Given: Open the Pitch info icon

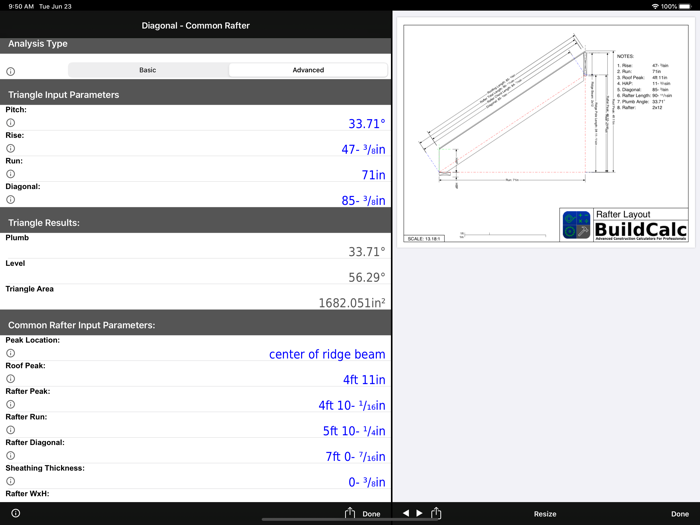Looking at the screenshot, I should (11, 123).
